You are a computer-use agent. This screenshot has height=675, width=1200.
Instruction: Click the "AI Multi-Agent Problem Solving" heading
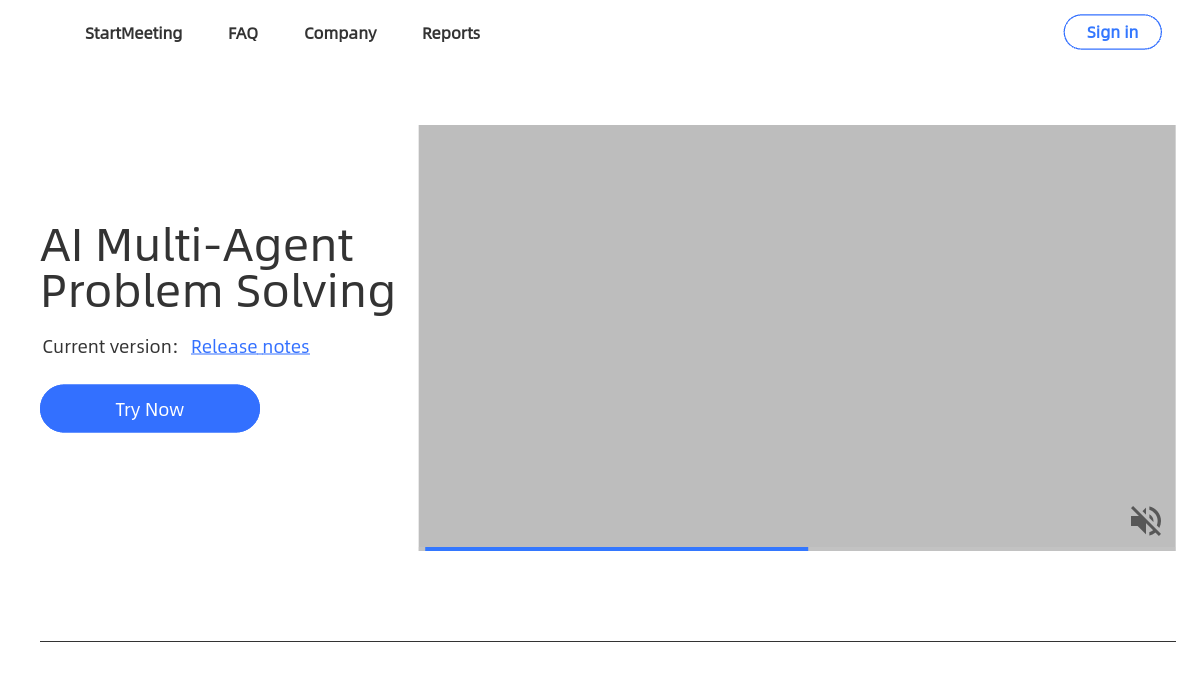tap(218, 268)
